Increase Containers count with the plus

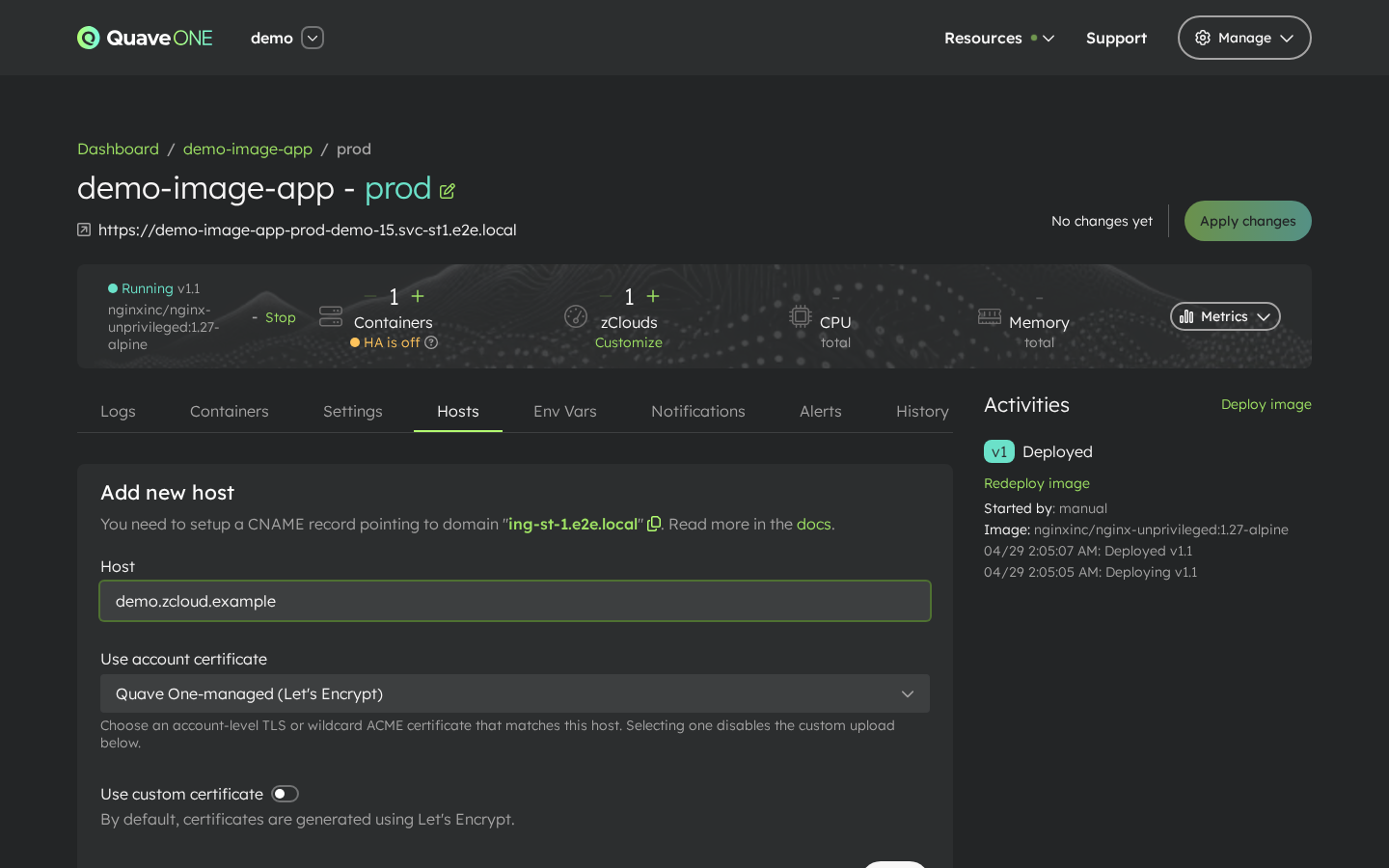tap(417, 296)
